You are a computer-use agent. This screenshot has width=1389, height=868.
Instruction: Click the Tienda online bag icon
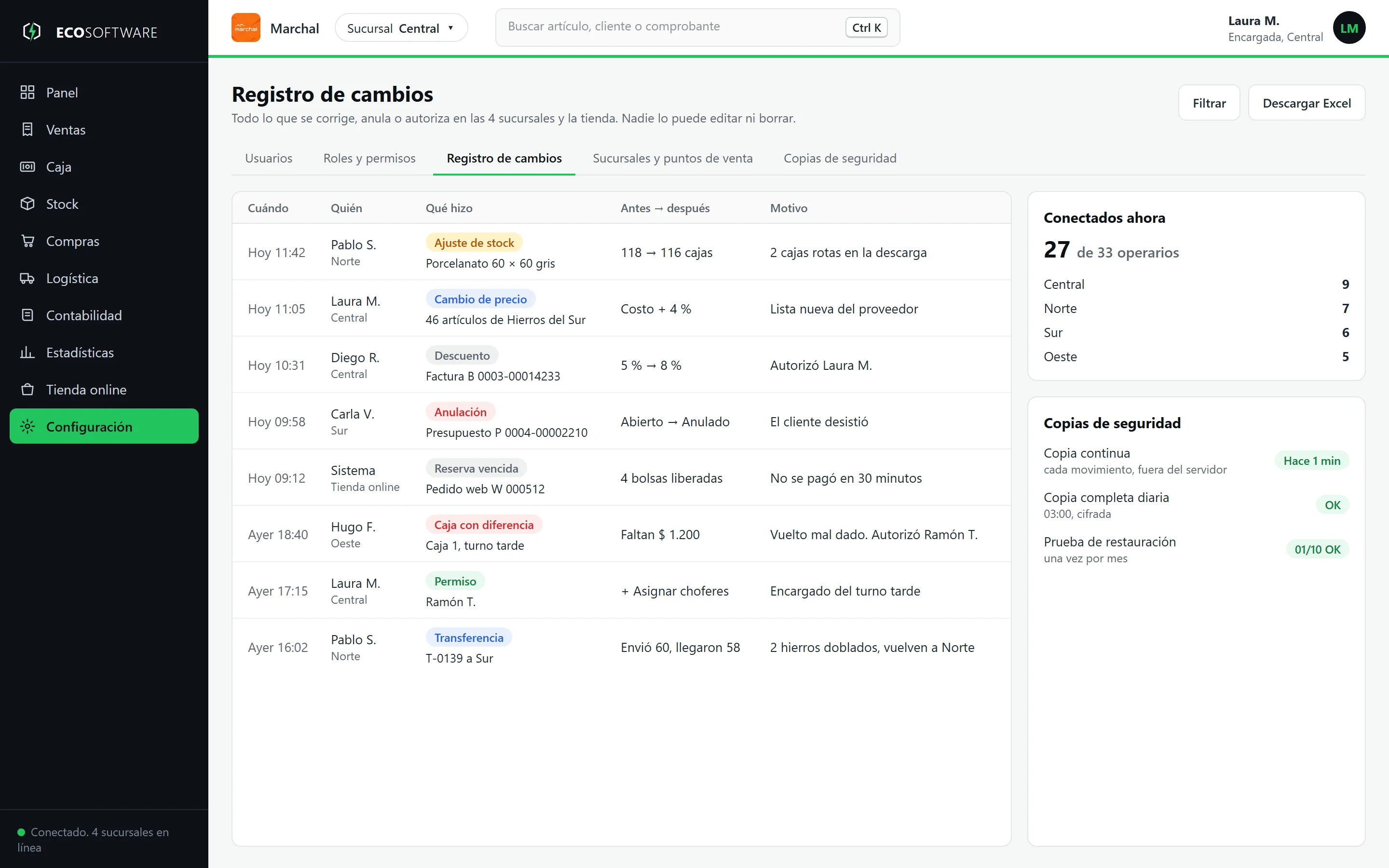(27, 390)
